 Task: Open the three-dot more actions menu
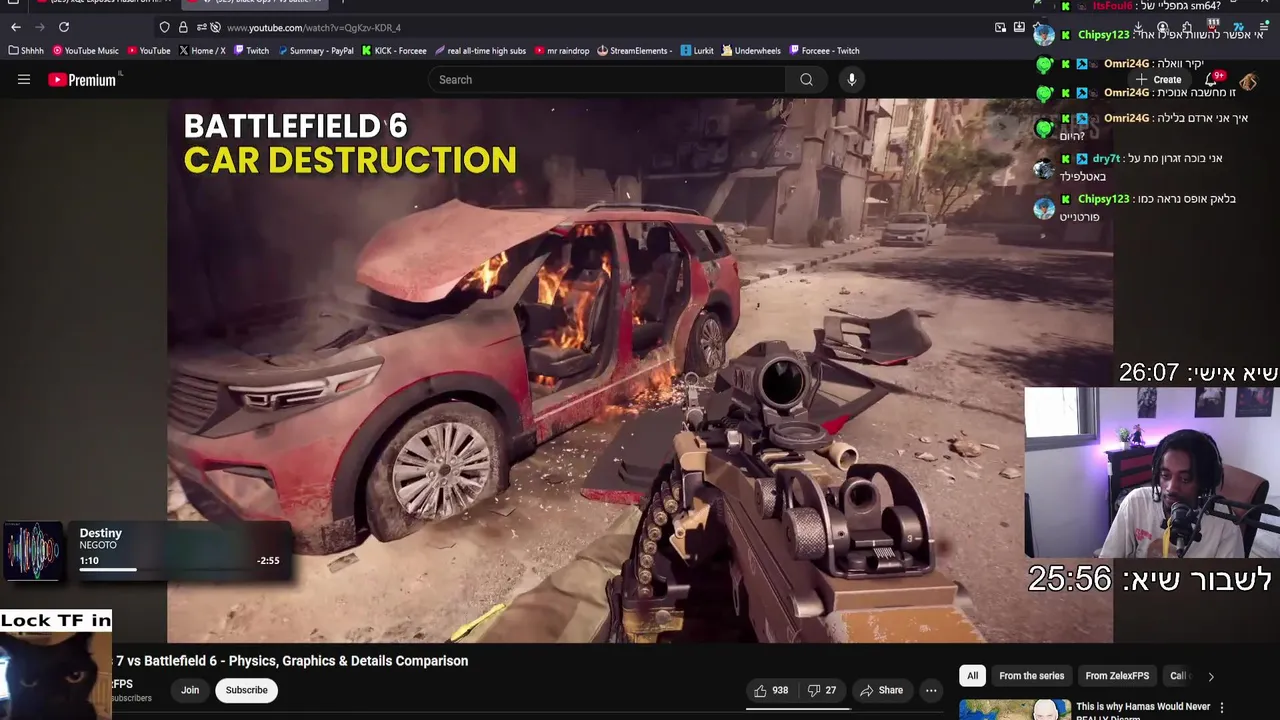click(x=931, y=690)
